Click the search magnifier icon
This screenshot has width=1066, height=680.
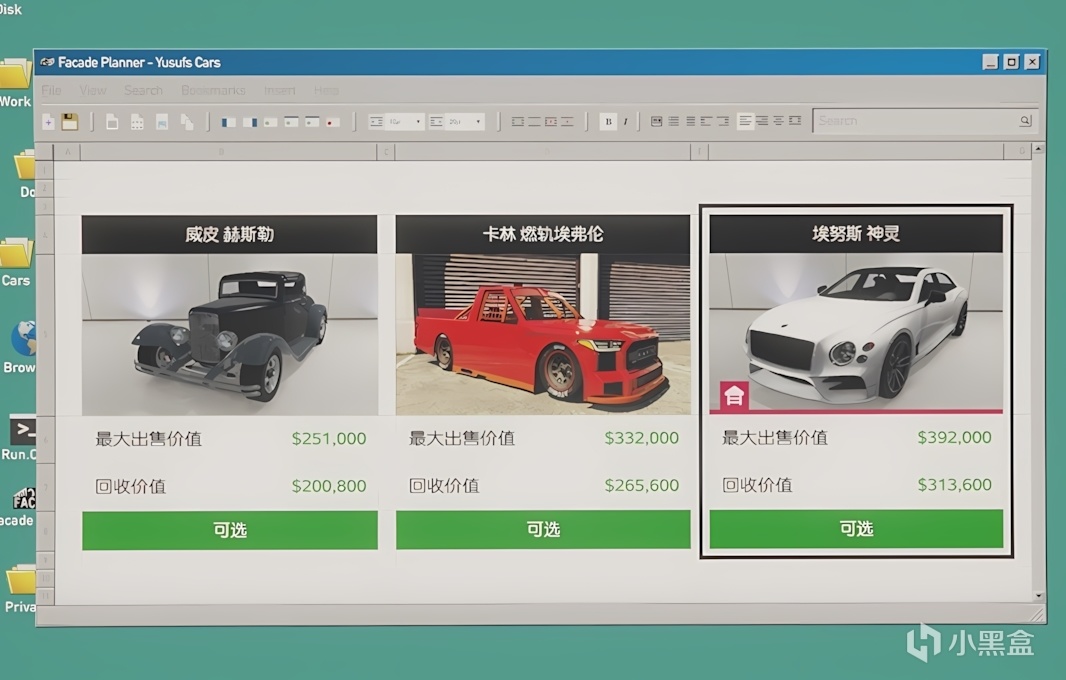click(x=1025, y=119)
